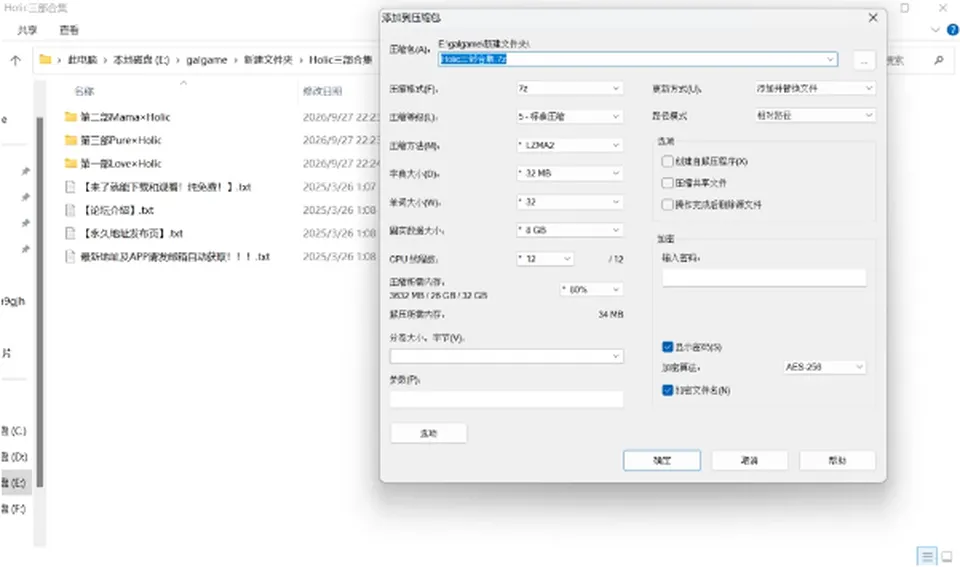Click the password input field

(x=764, y=278)
